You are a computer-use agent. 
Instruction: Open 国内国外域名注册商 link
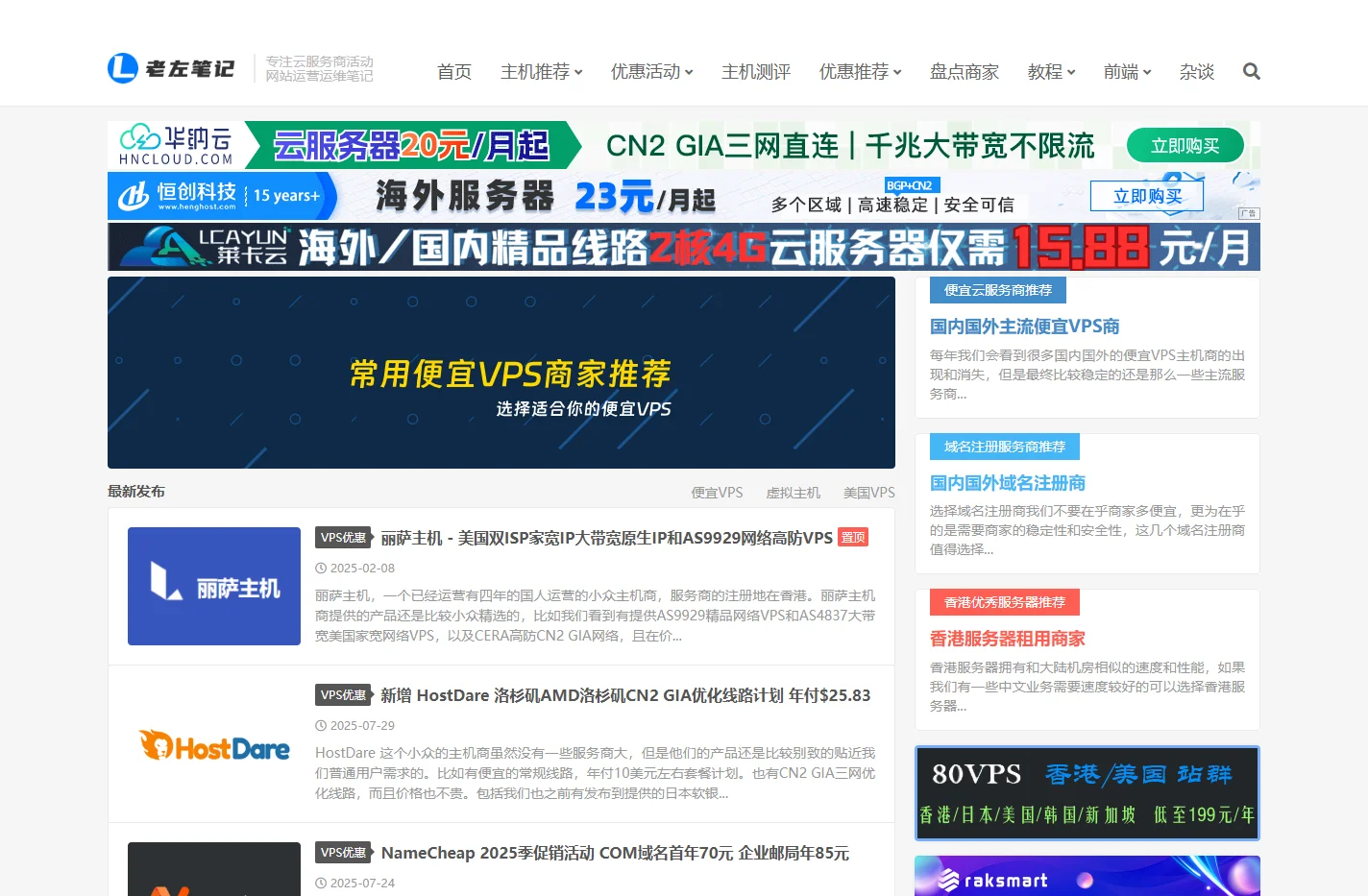[x=1008, y=483]
